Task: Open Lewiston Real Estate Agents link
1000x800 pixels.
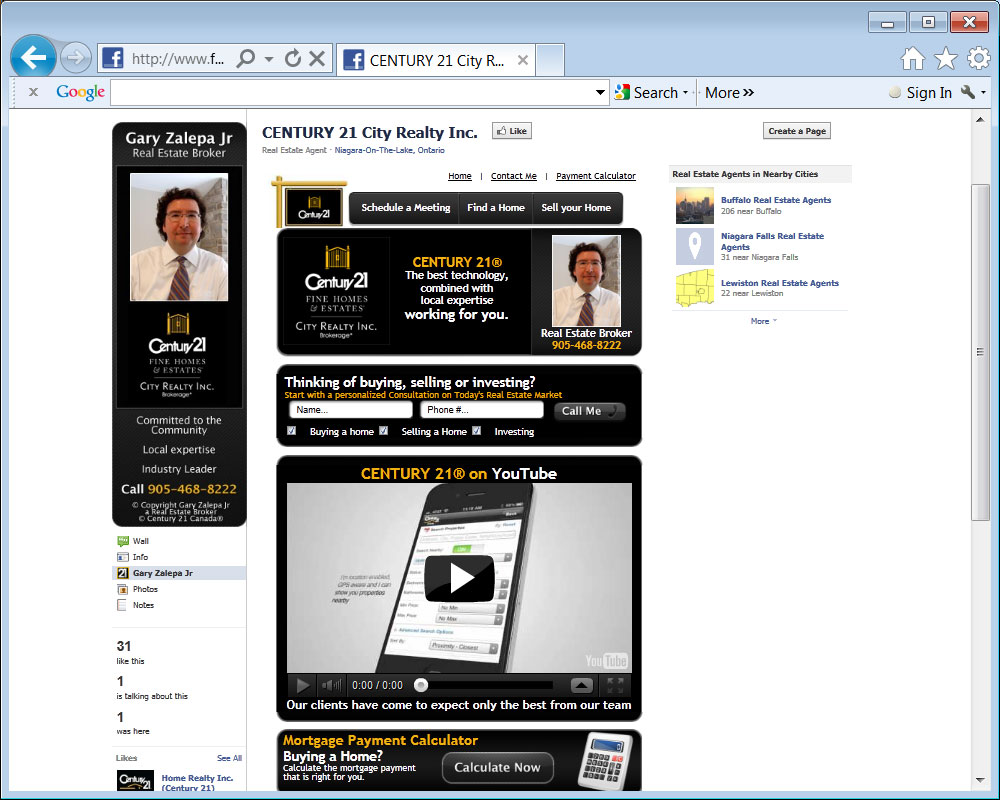Action: click(x=779, y=283)
